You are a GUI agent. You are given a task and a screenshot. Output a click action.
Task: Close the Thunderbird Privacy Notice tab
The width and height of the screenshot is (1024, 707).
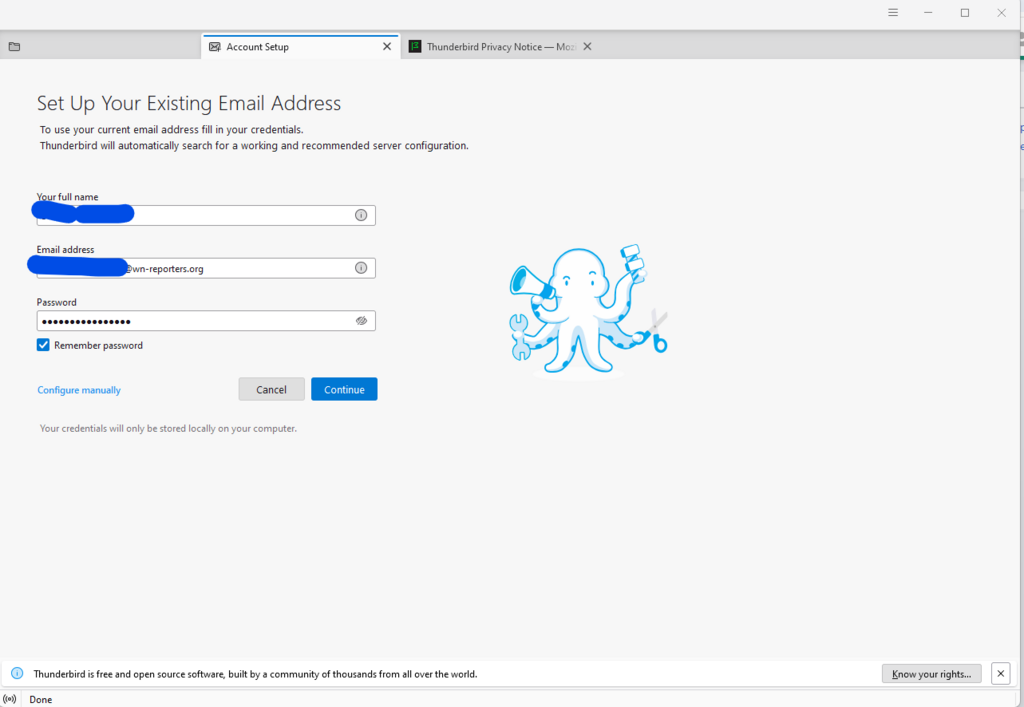[x=587, y=46]
